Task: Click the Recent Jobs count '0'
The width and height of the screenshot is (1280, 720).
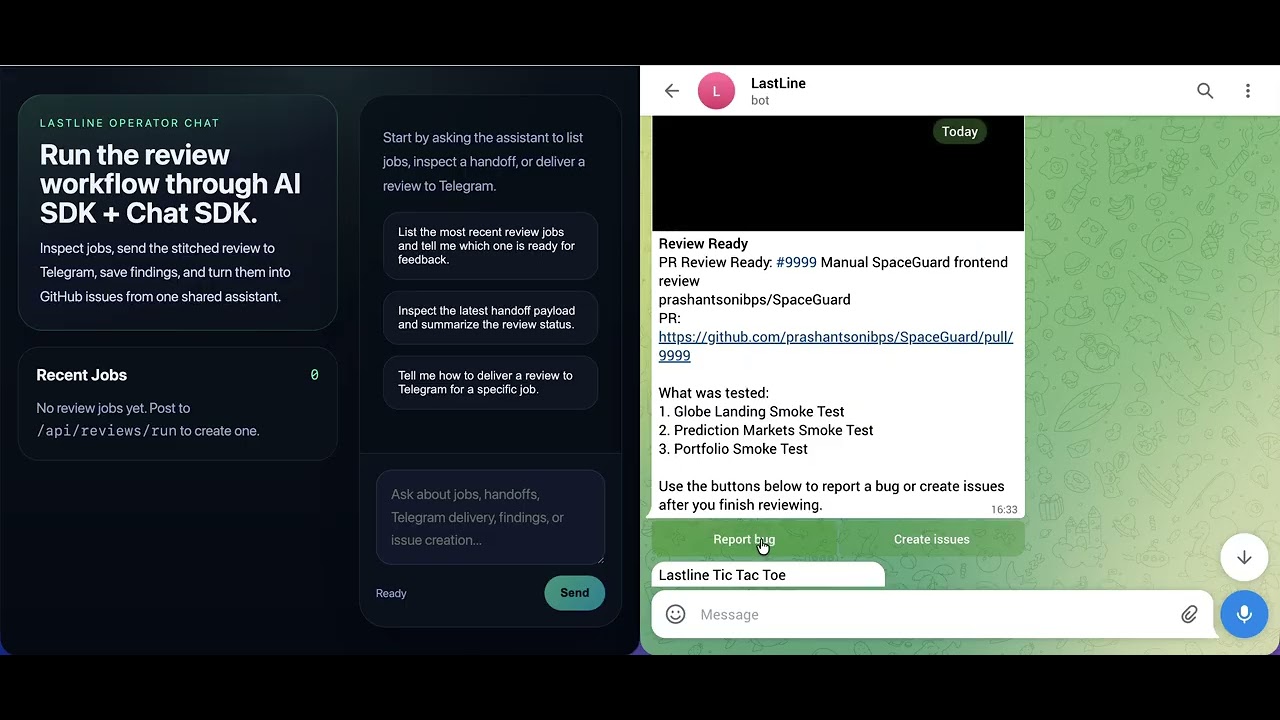Action: pos(314,375)
